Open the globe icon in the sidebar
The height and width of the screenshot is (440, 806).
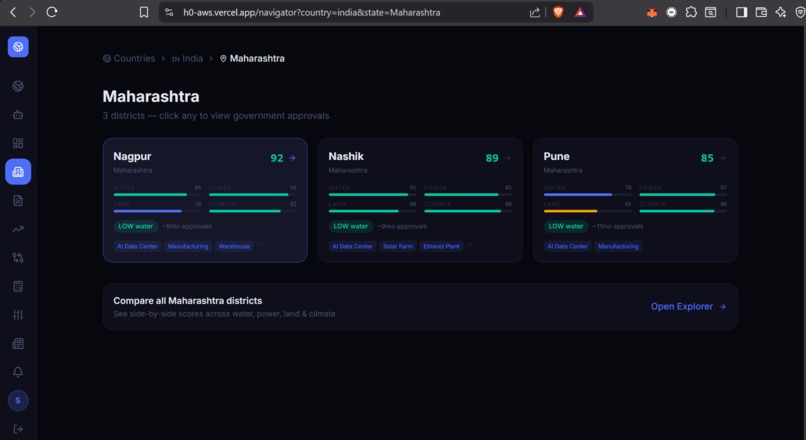coord(18,86)
